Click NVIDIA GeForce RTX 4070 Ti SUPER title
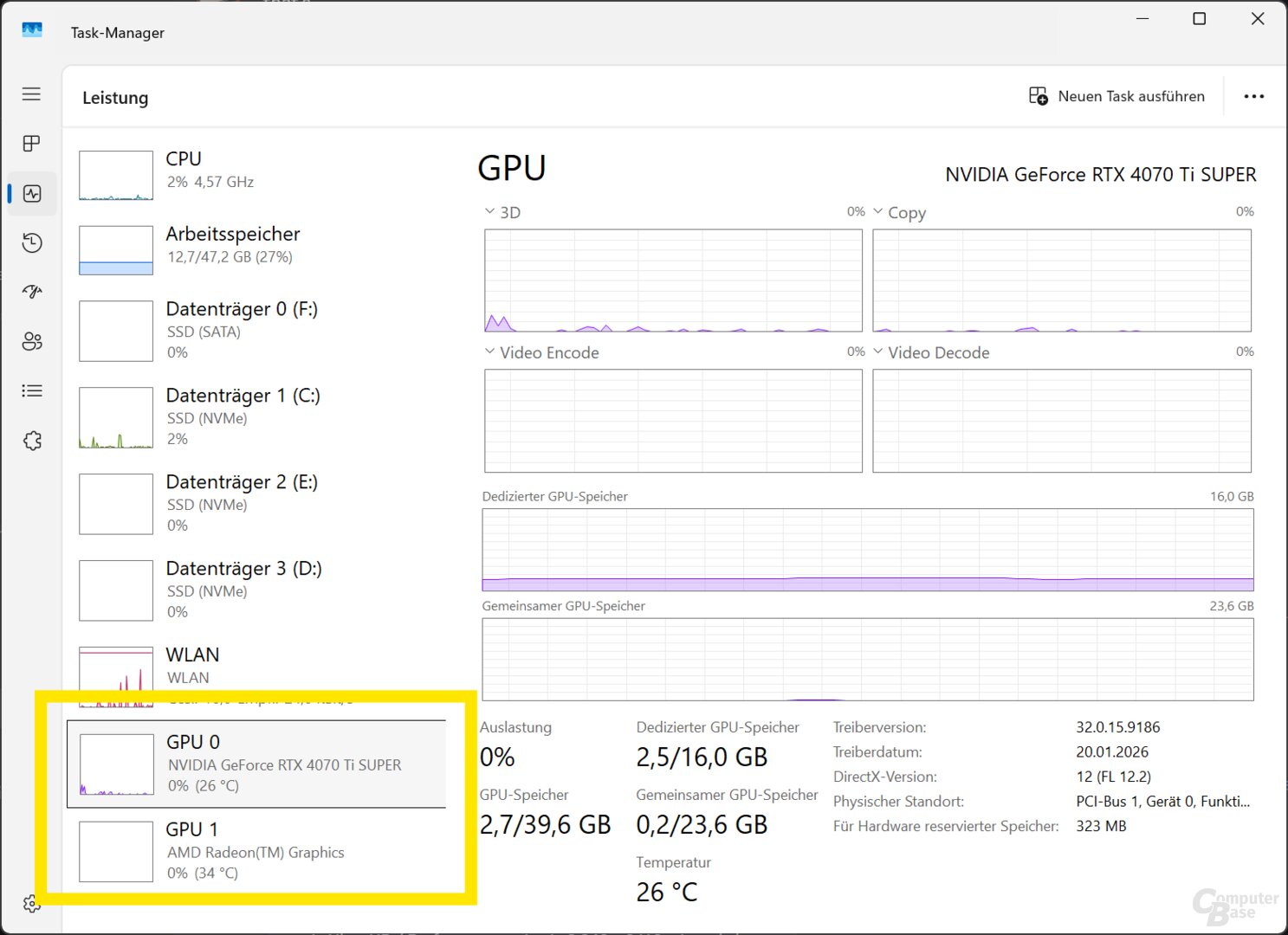1288x935 pixels. click(x=1100, y=175)
